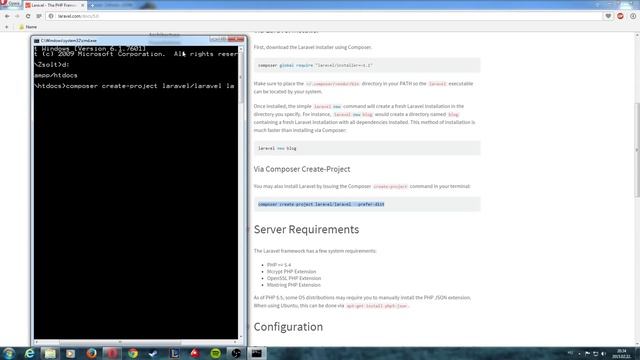Open a new browser tab with plus

click(x=92, y=5)
